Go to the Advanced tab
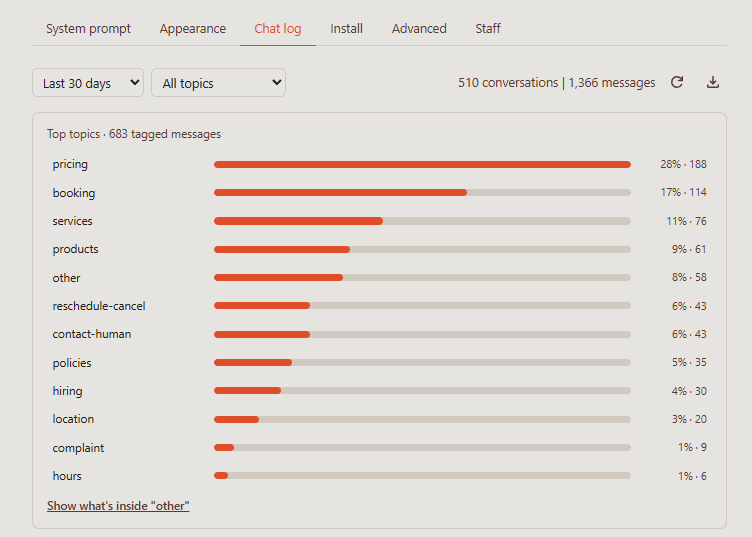Viewport: 752px width, 537px height. 419,29
